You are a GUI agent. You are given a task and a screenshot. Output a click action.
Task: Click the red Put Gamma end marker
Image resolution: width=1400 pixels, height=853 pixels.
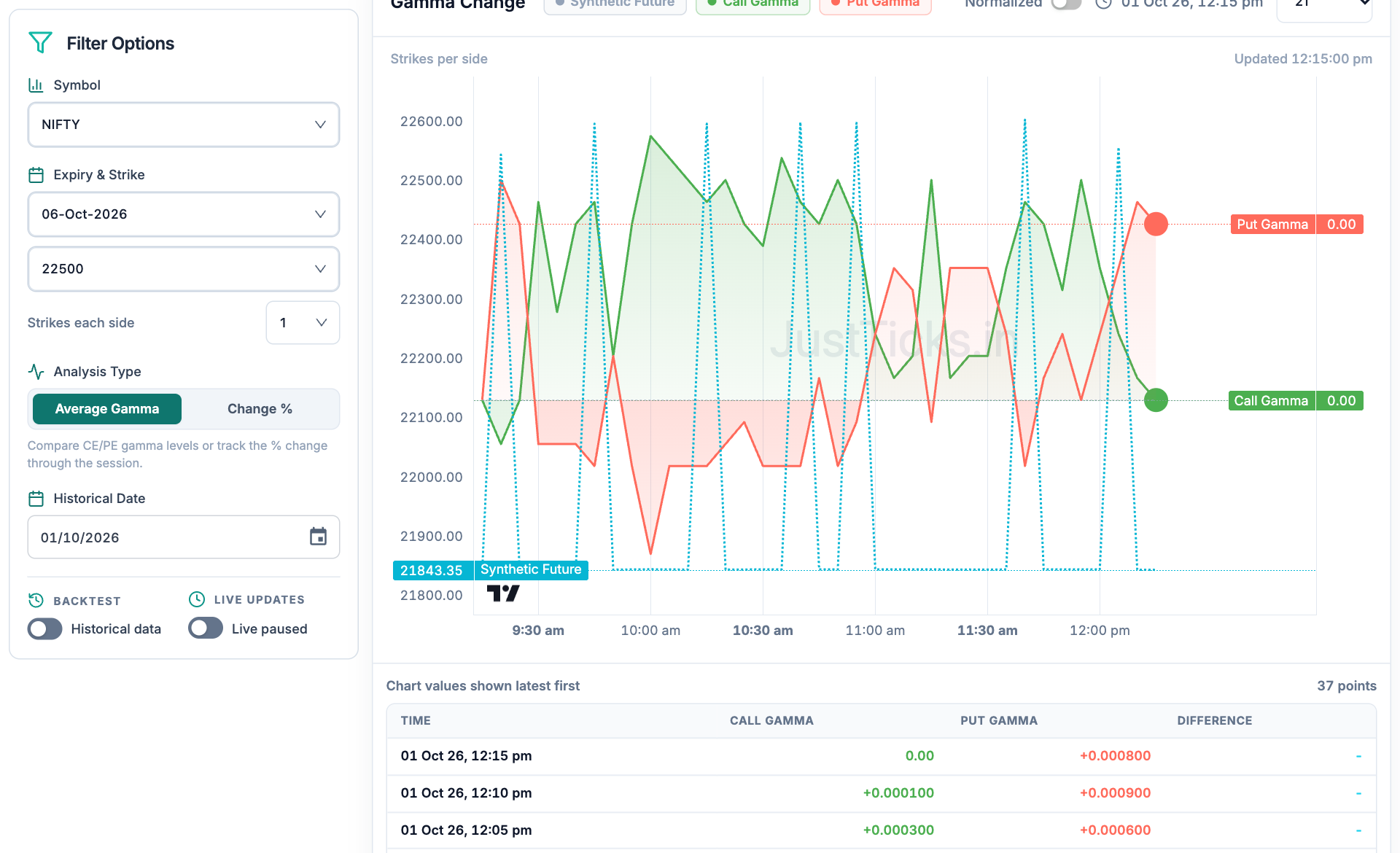click(1156, 224)
